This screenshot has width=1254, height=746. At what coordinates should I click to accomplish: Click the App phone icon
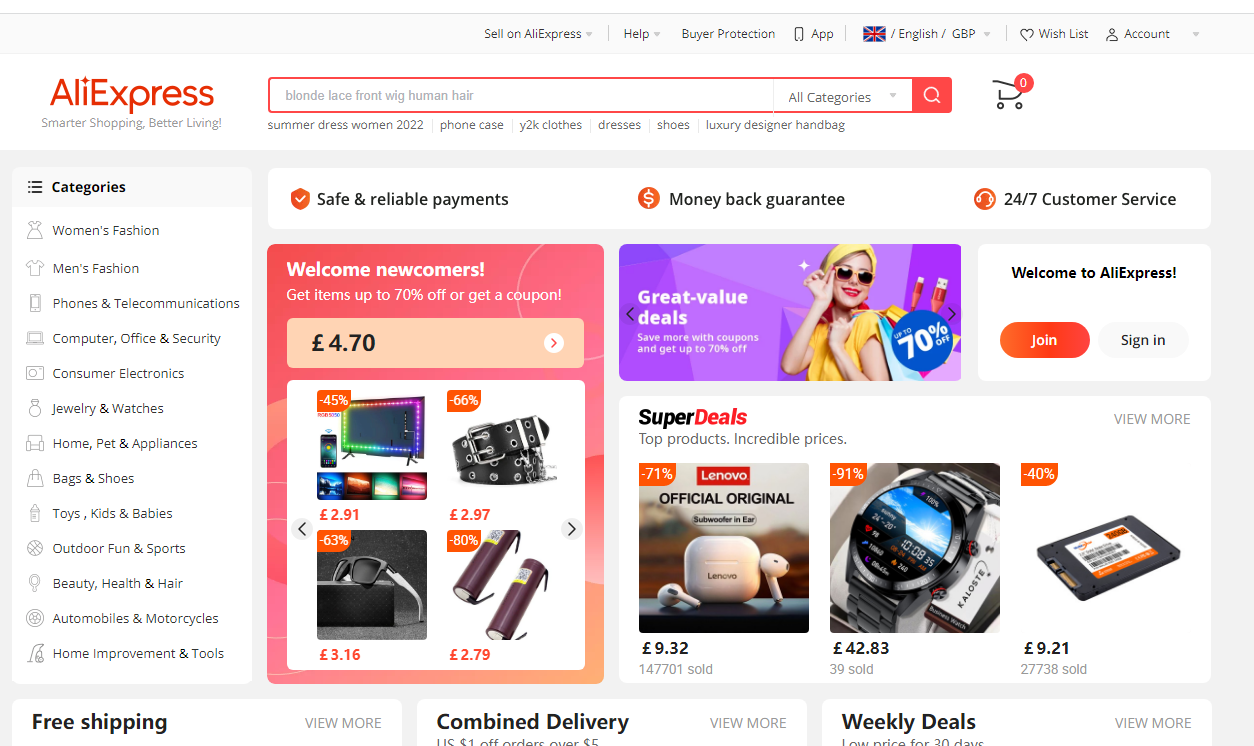click(799, 34)
